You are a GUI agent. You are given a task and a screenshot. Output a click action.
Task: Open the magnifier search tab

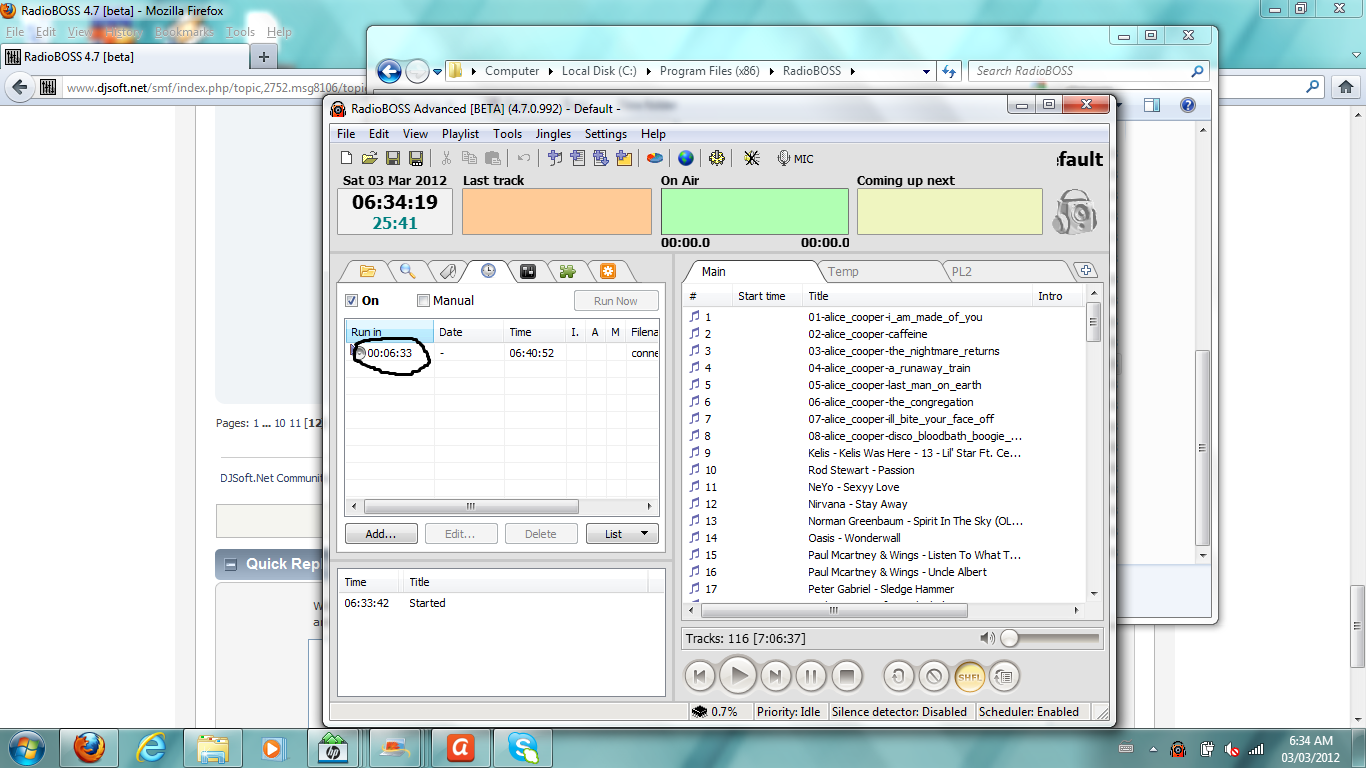(407, 271)
